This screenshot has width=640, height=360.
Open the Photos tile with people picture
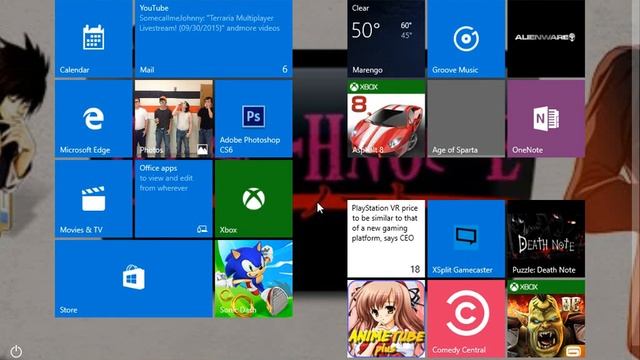coord(173,118)
